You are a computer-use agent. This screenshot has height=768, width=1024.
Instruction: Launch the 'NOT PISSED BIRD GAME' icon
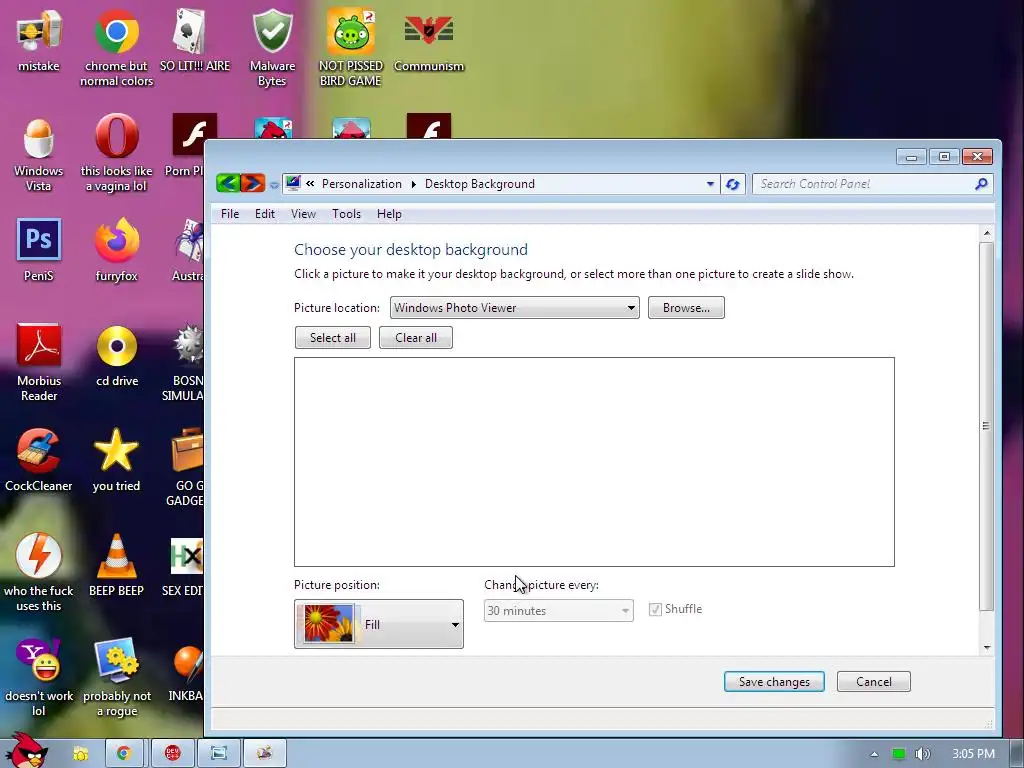pyautogui.click(x=351, y=48)
